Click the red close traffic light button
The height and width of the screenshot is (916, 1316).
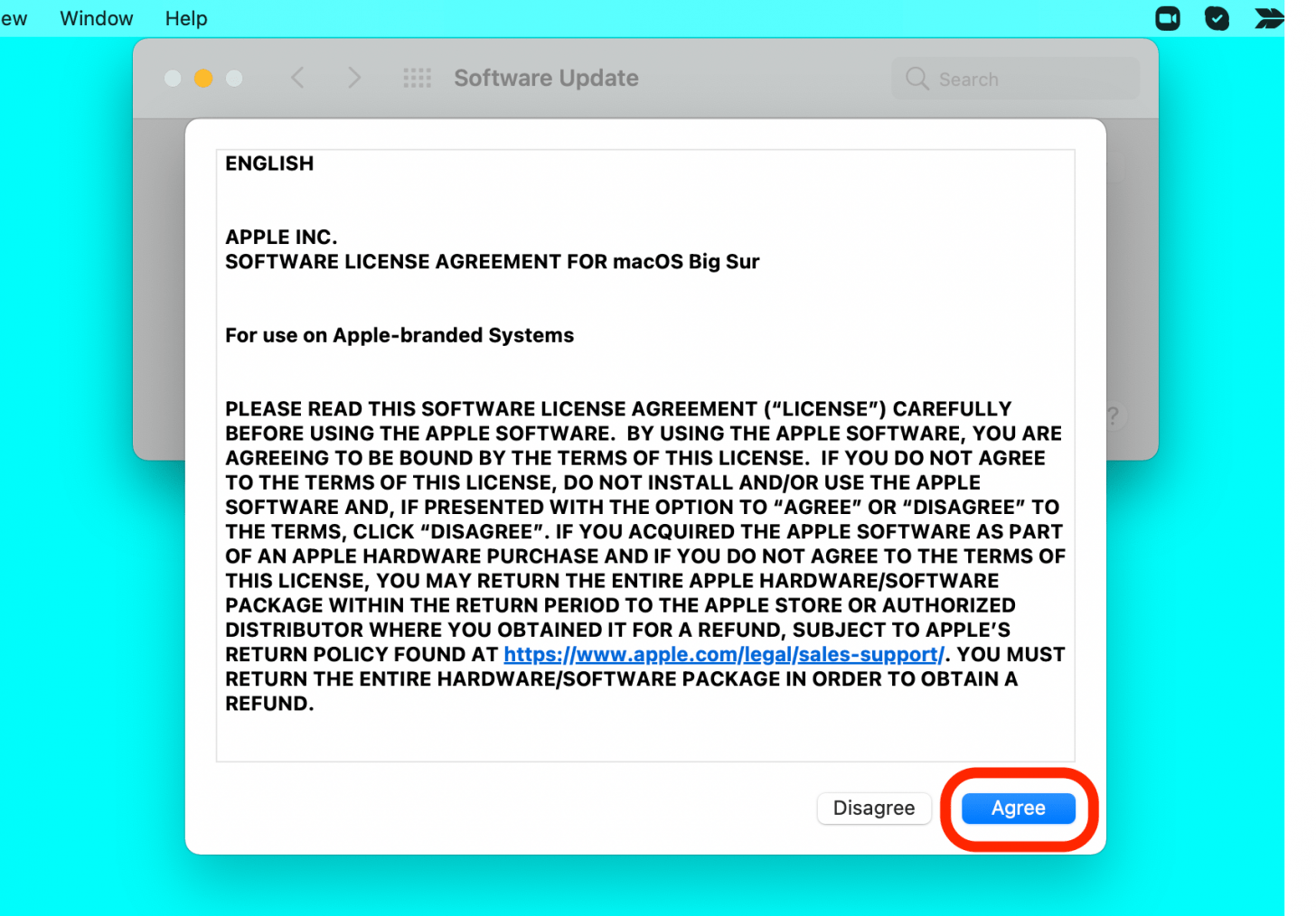coord(173,78)
